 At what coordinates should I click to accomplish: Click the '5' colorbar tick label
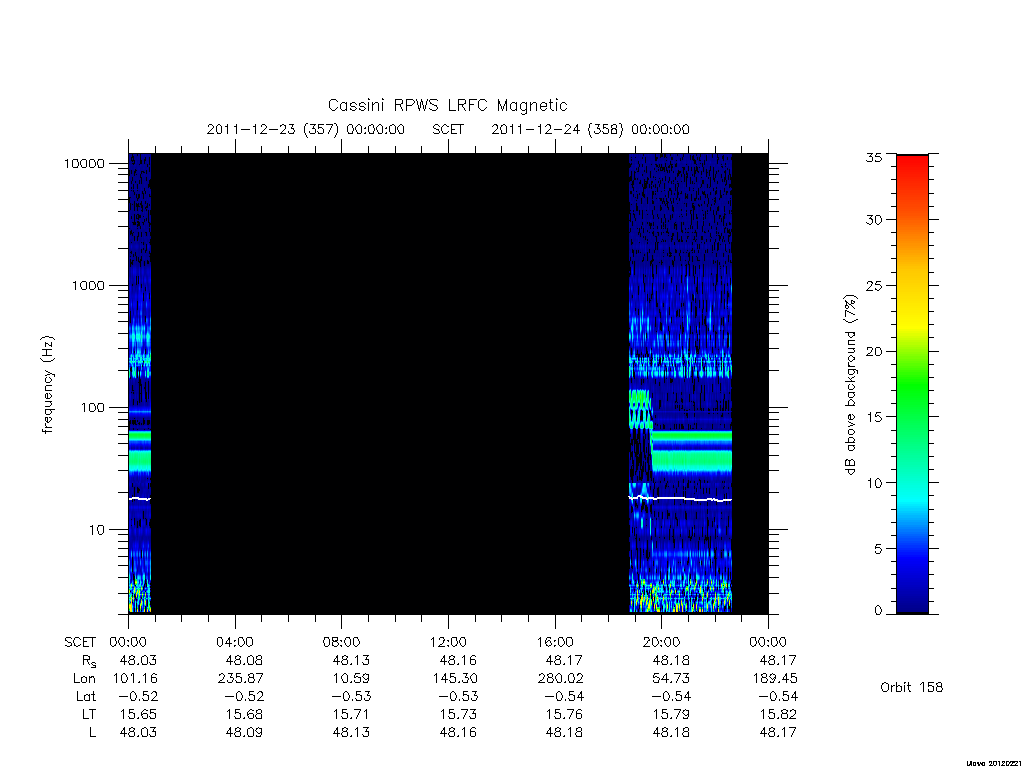pyautogui.click(x=878, y=549)
